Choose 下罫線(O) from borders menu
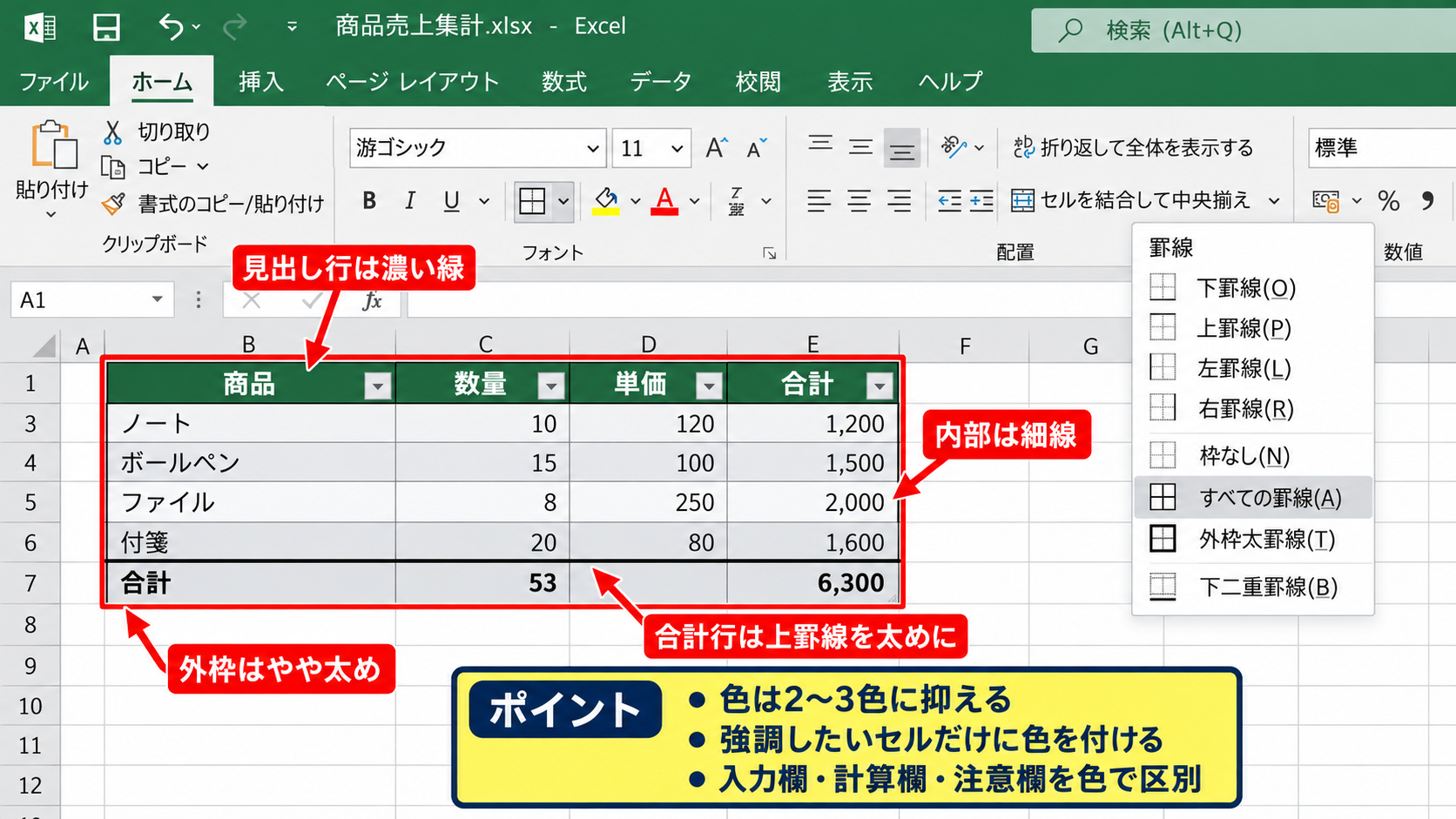 [1252, 287]
